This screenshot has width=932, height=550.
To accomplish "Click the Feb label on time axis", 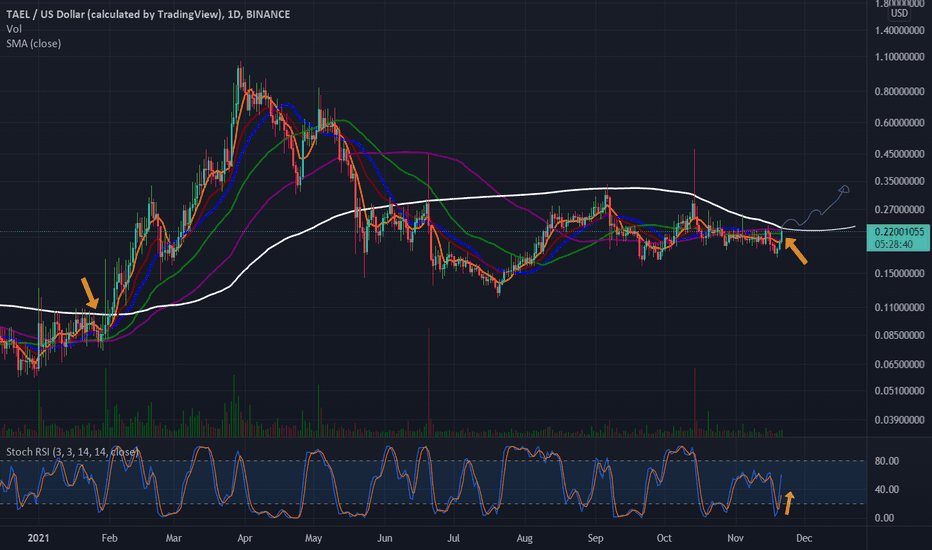I will point(109,538).
